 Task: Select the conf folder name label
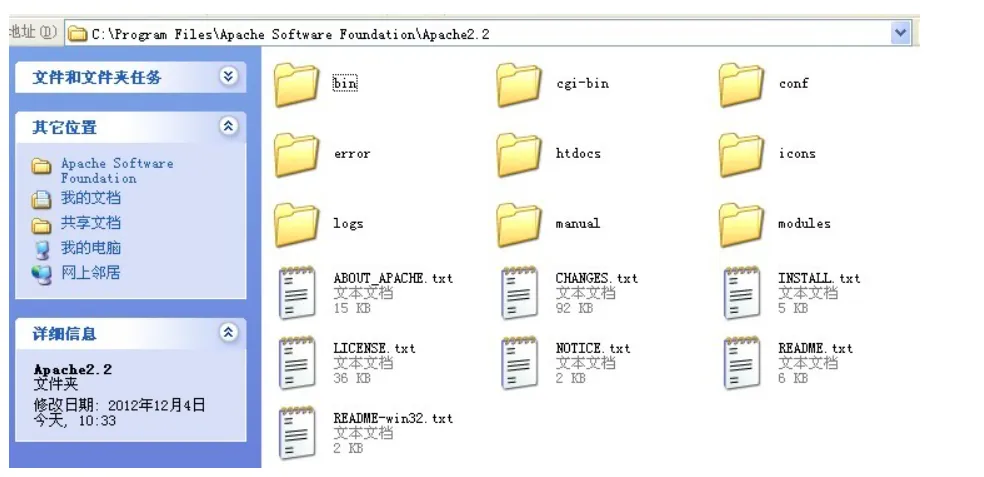[x=793, y=83]
